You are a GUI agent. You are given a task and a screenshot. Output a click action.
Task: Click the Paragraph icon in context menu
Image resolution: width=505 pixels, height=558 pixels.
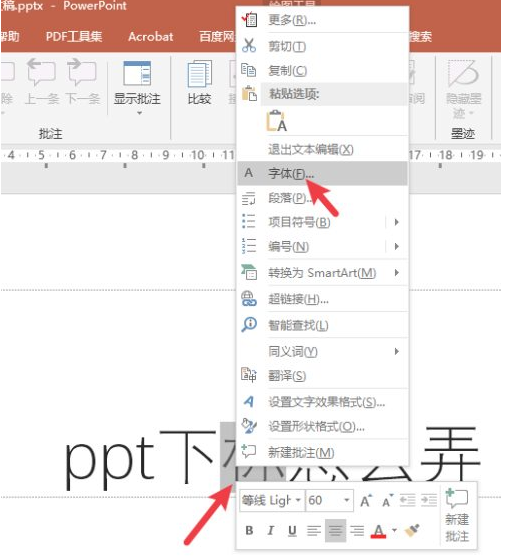pyautogui.click(x=248, y=198)
